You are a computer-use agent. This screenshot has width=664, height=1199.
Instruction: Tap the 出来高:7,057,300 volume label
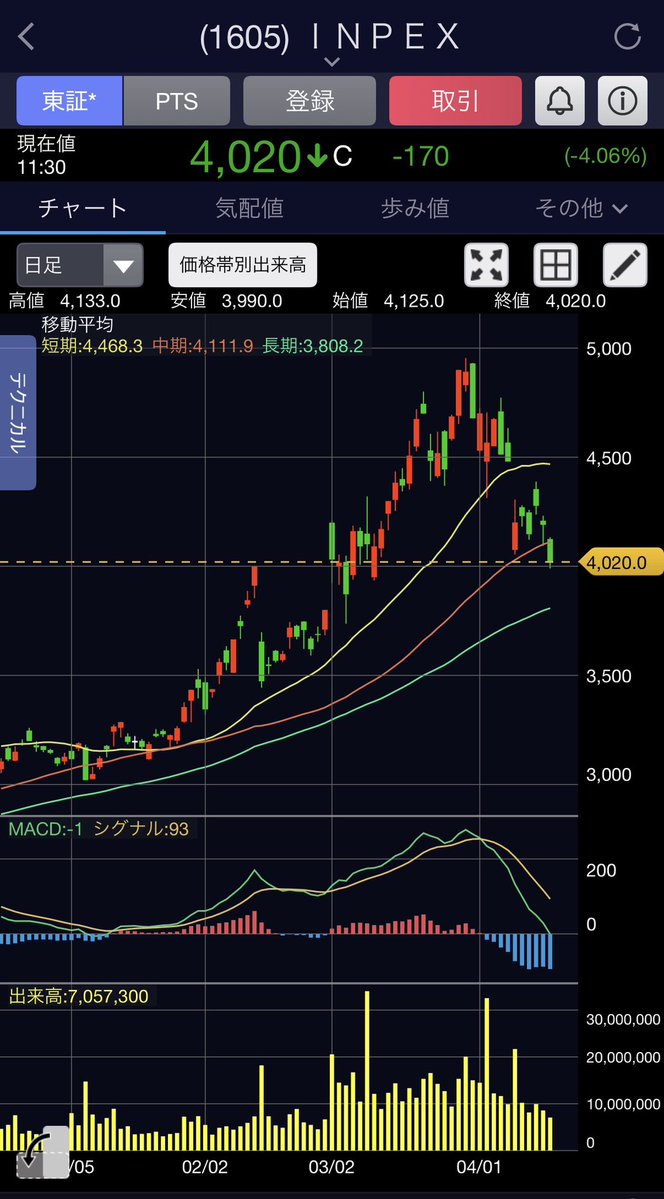tap(79, 996)
